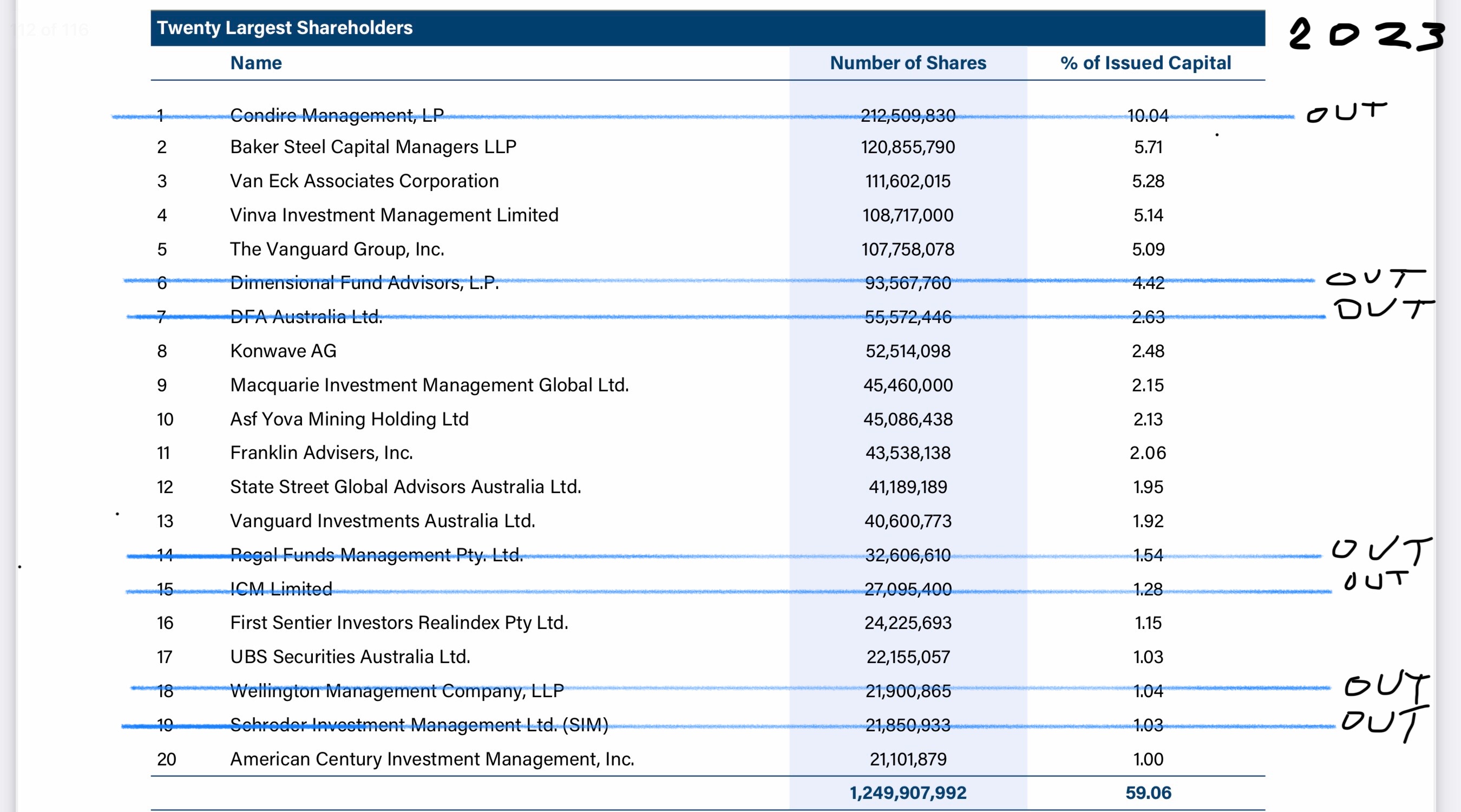Select the '% of Issued Capital' column header
This screenshot has width=1461, height=812.
click(1145, 63)
